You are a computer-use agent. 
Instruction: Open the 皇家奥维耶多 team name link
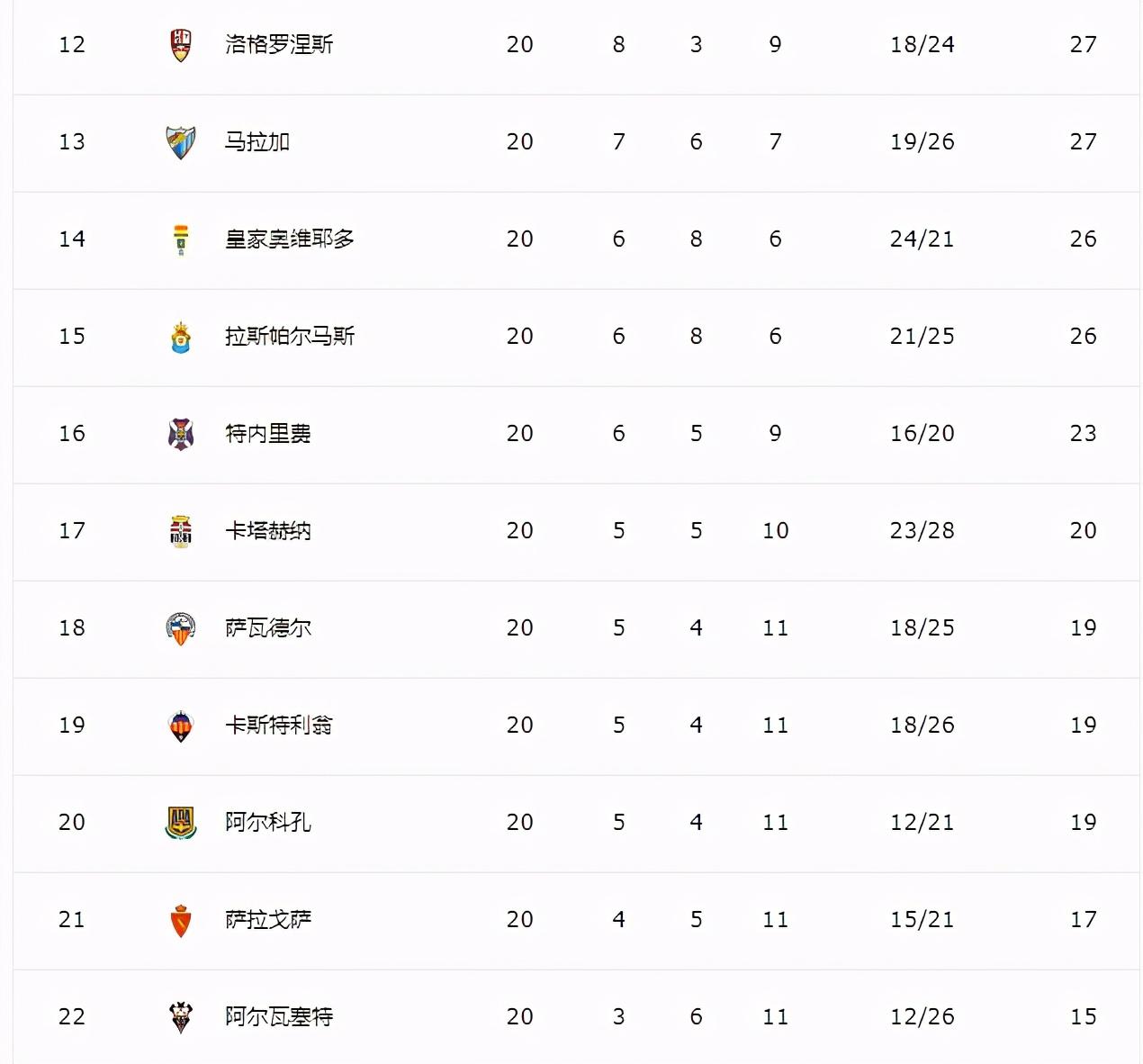[290, 239]
